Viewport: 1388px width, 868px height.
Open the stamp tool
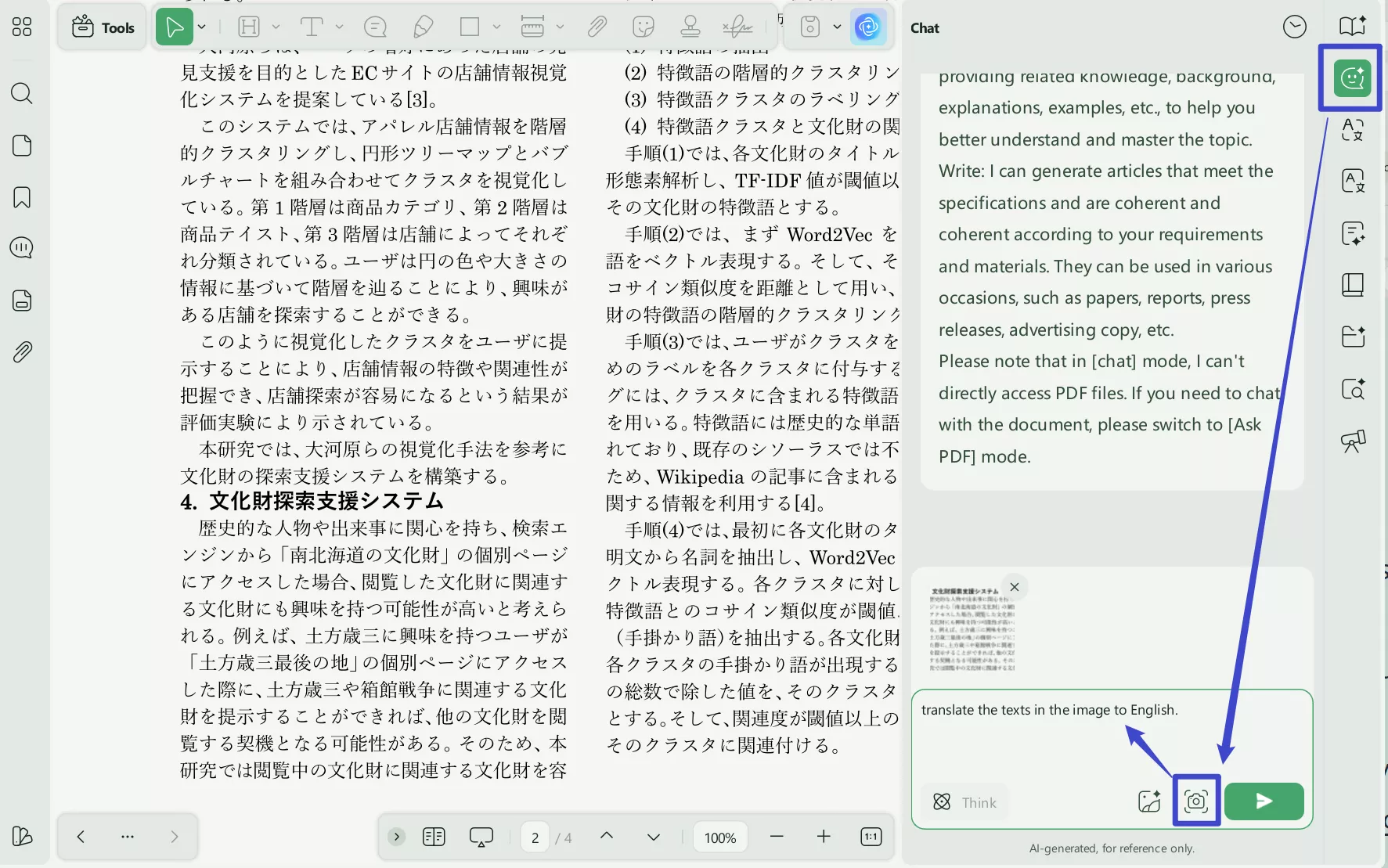point(690,27)
